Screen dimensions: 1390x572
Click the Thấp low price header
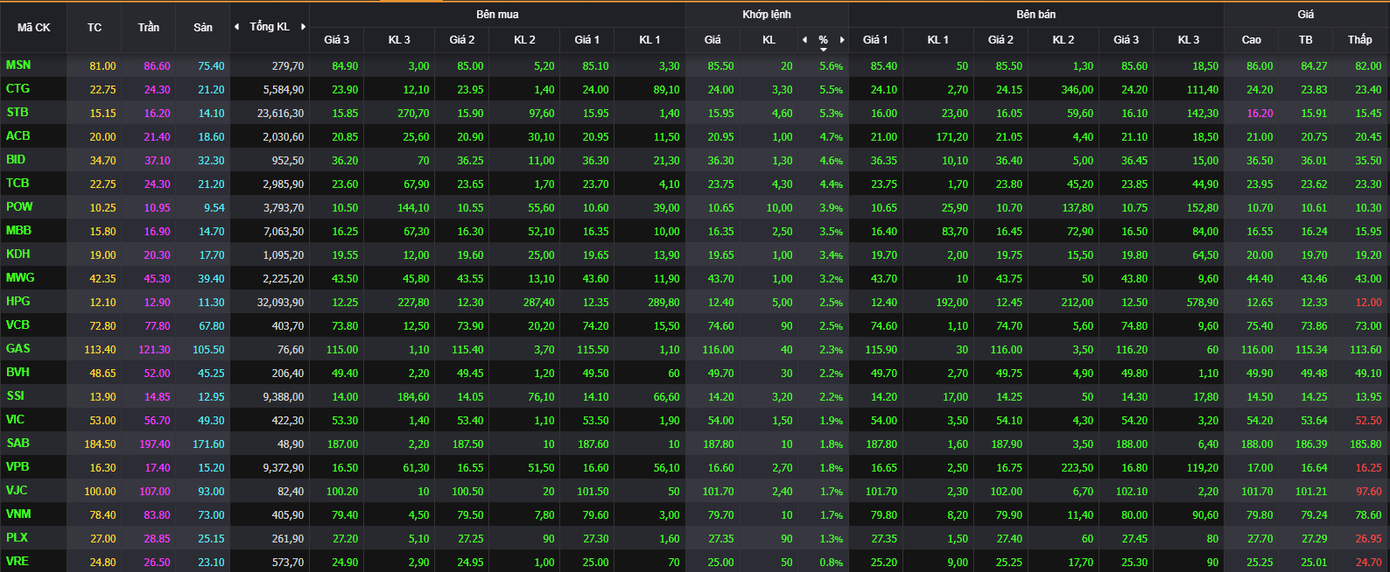(x=1360, y=40)
